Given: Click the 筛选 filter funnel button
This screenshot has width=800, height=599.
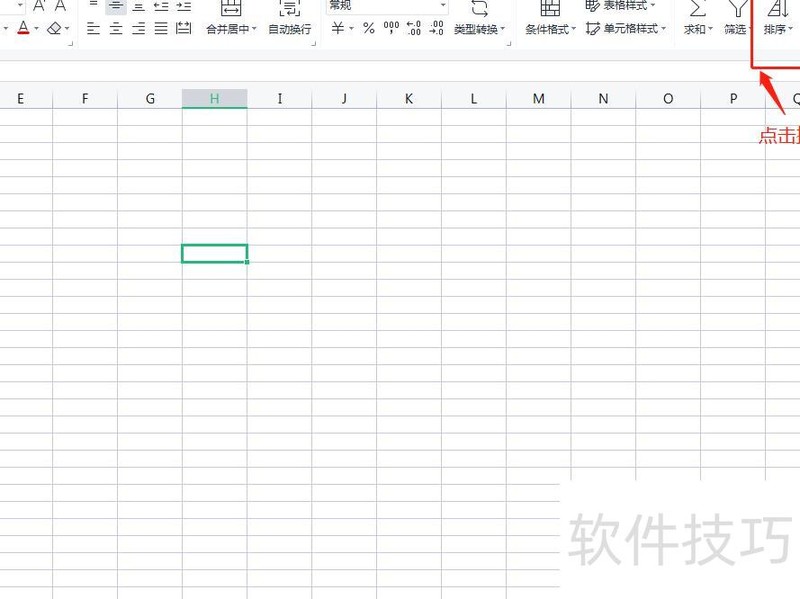Looking at the screenshot, I should point(737,19).
